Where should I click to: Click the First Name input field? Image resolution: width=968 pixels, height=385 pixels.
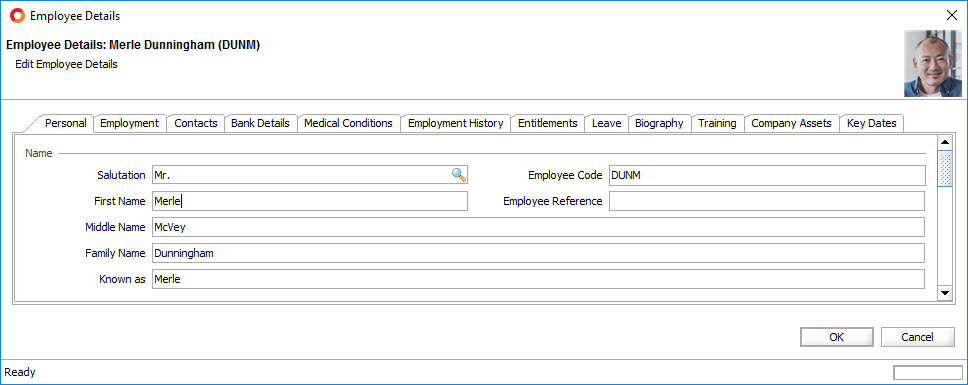pos(310,201)
